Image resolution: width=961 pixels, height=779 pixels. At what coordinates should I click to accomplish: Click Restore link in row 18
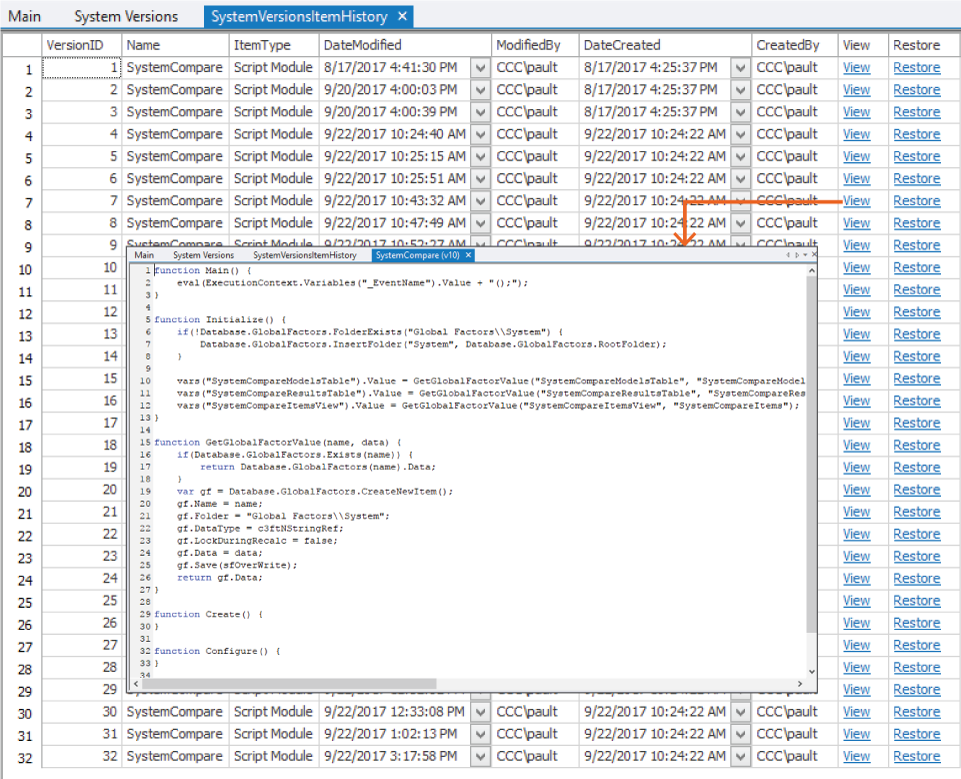pyautogui.click(x=916, y=446)
